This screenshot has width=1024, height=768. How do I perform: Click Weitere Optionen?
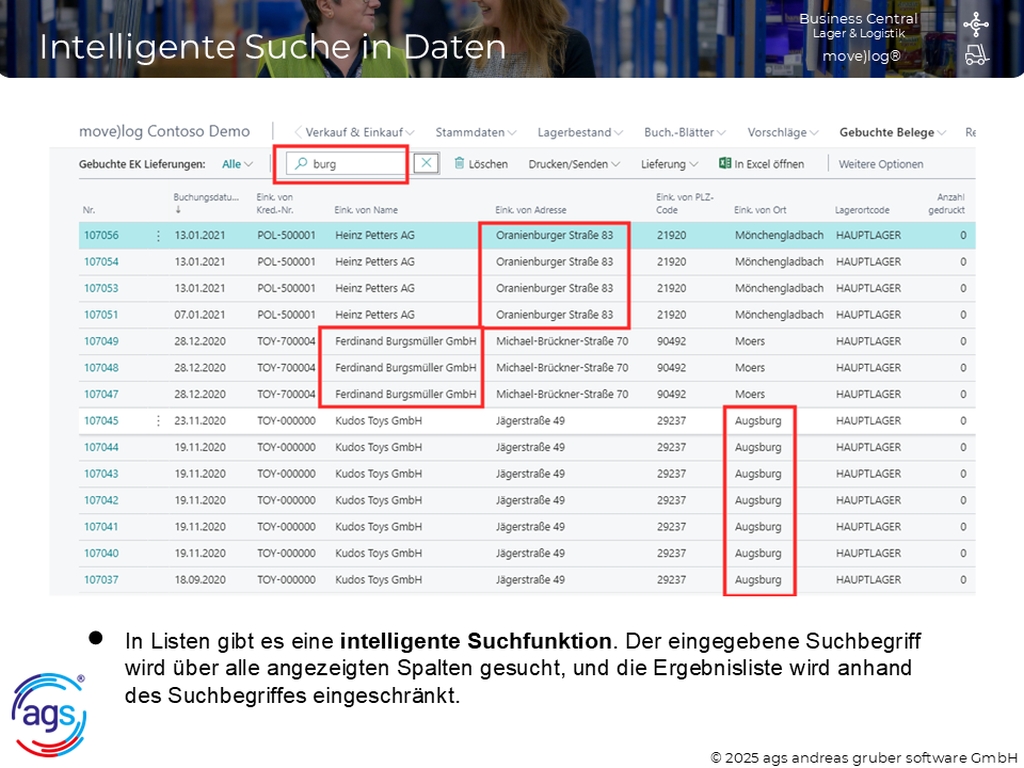(x=881, y=165)
